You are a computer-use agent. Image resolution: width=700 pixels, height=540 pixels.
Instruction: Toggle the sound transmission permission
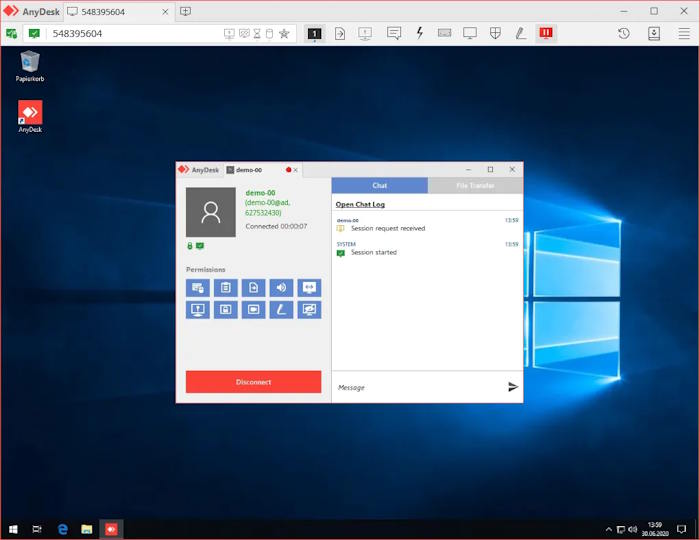pyautogui.click(x=281, y=288)
